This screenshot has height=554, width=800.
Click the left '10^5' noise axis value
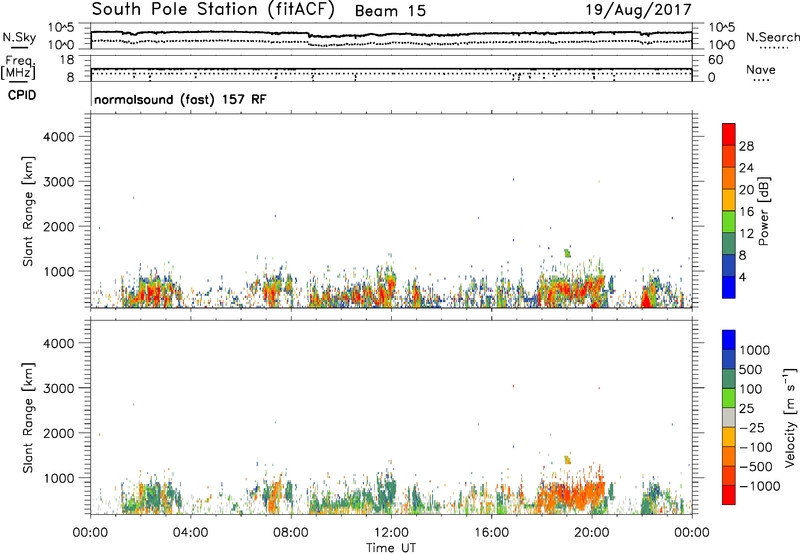tap(61, 28)
